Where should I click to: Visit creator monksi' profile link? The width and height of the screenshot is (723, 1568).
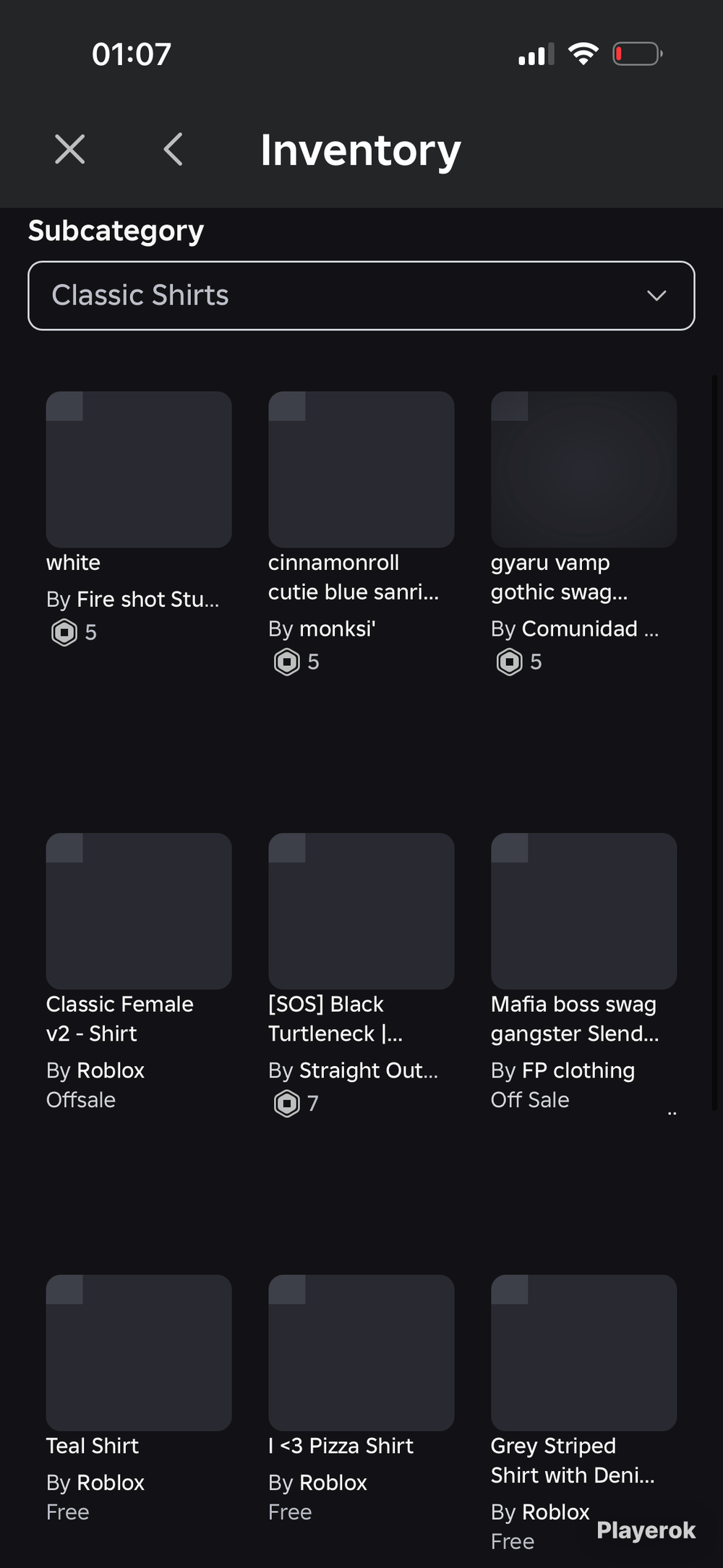[x=338, y=629]
